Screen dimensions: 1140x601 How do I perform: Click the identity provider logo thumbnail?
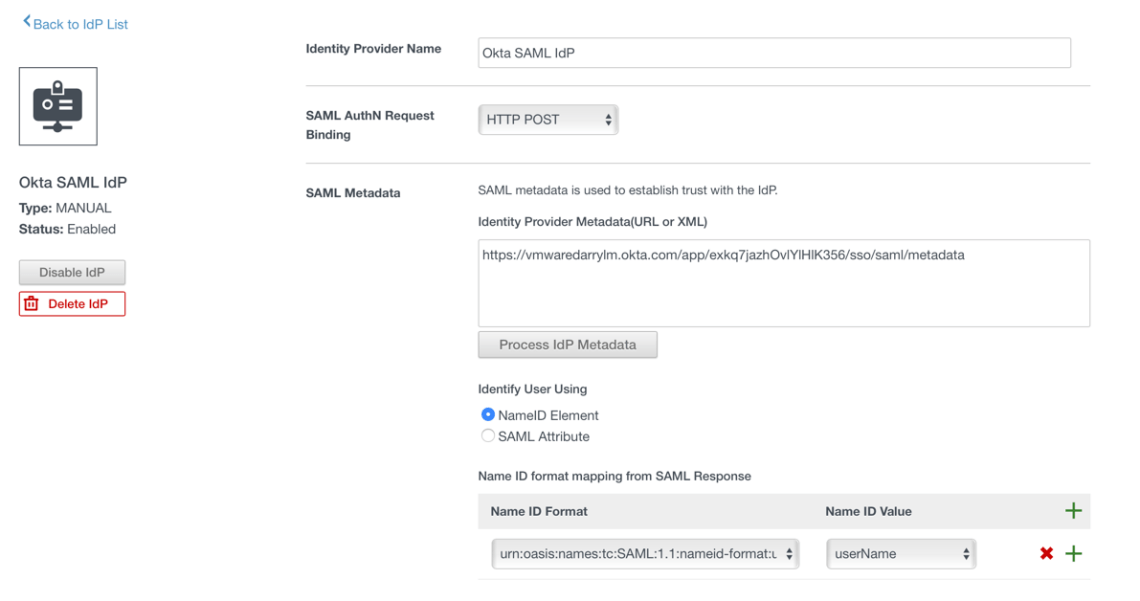click(x=57, y=106)
